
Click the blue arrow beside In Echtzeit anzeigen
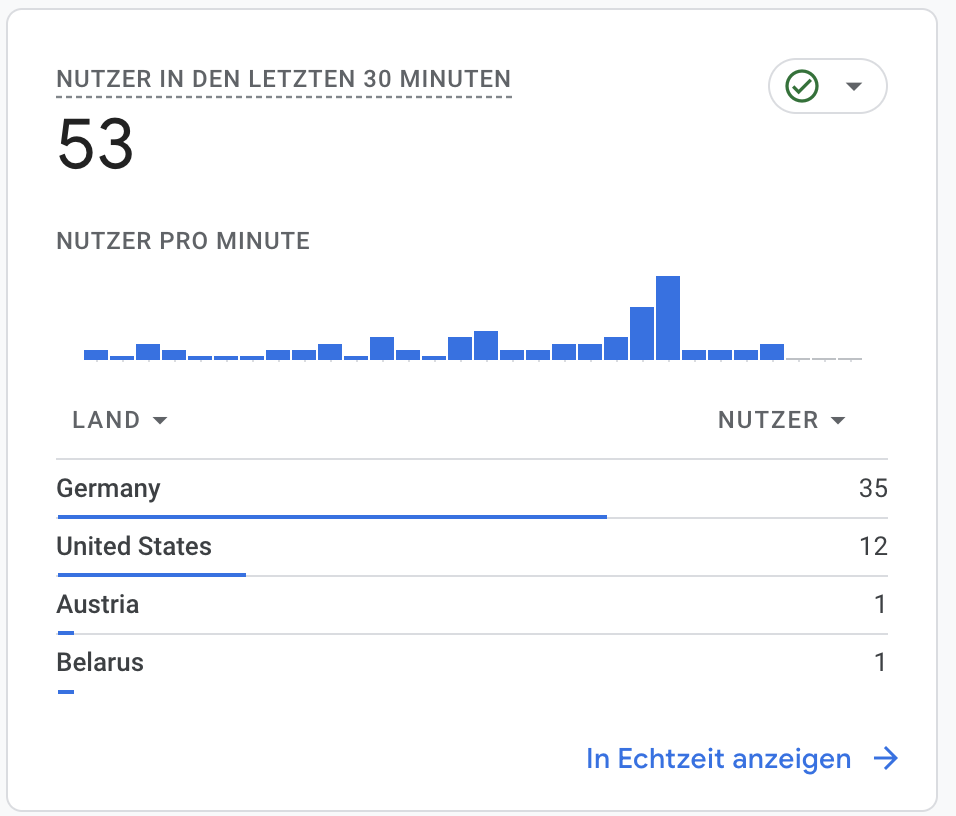pos(887,759)
